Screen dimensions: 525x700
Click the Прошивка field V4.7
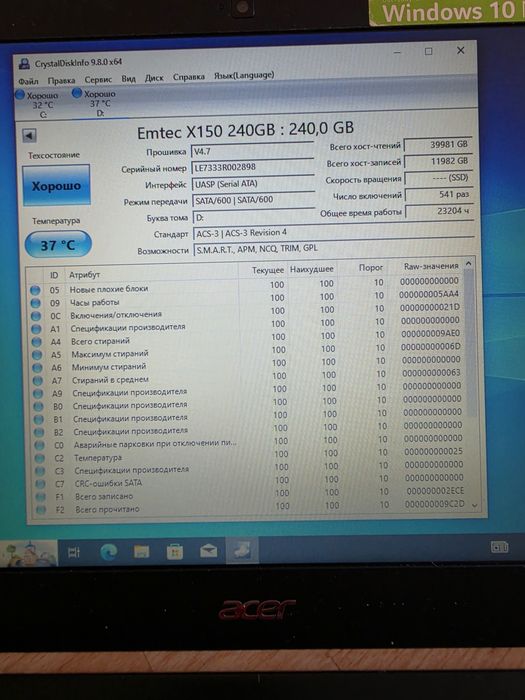click(252, 151)
